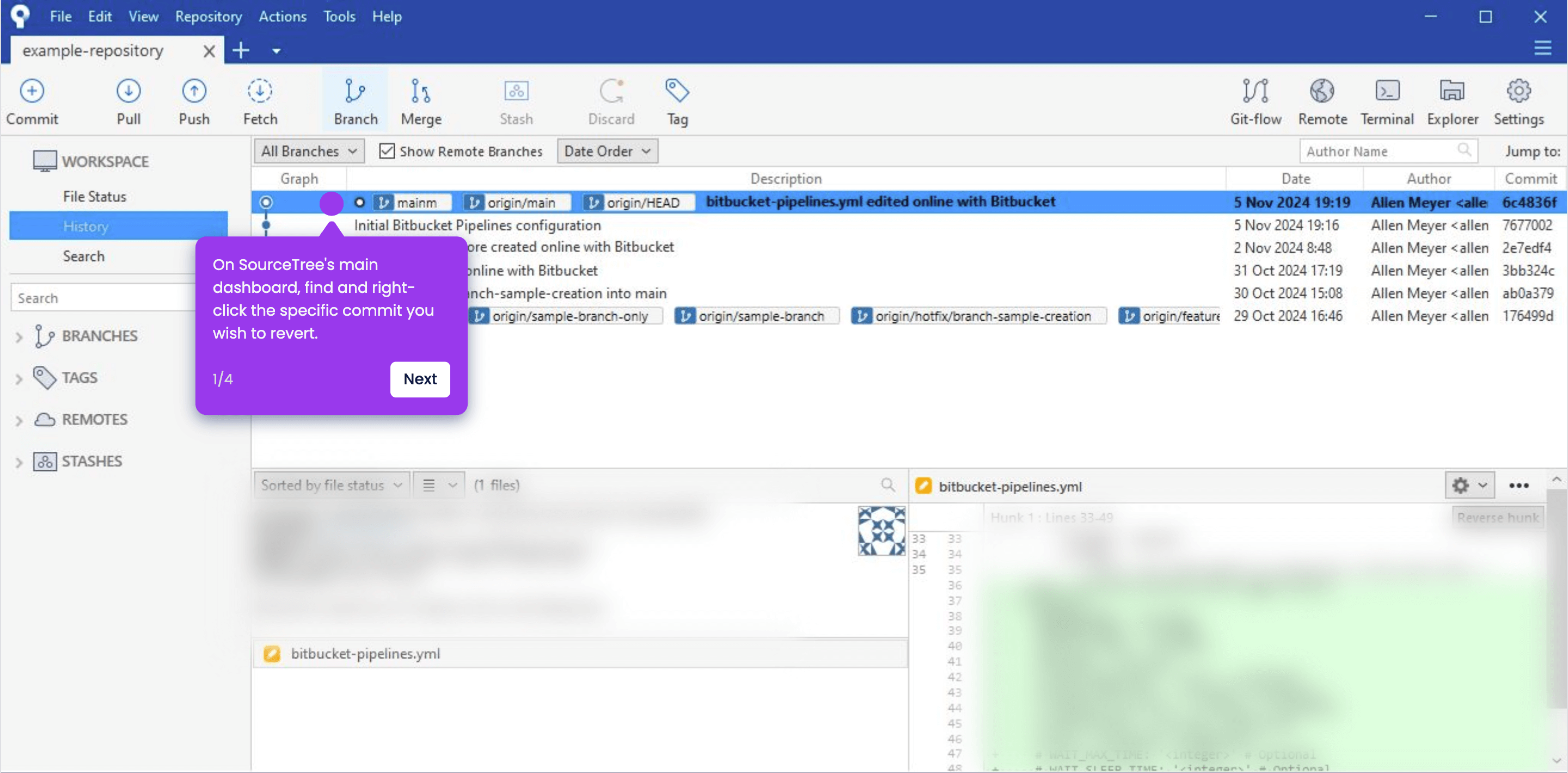Screen dimensions: 1568x773
Task: Open the All Branches dropdown
Action: [309, 151]
